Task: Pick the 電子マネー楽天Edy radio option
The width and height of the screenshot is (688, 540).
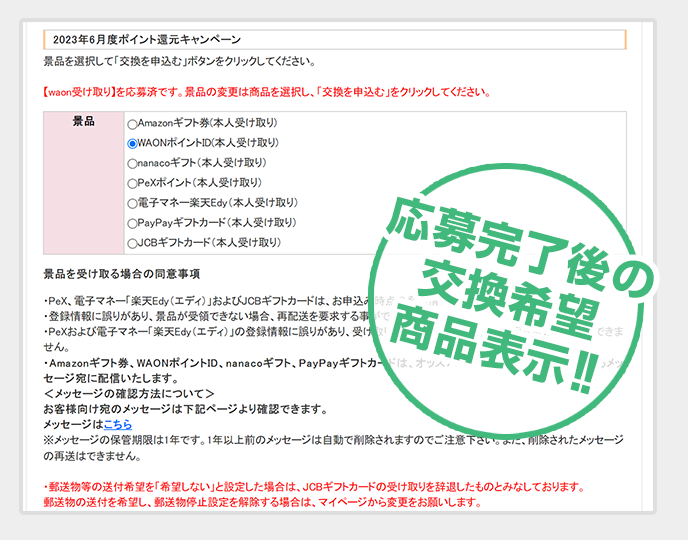Action: pyautogui.click(x=132, y=204)
